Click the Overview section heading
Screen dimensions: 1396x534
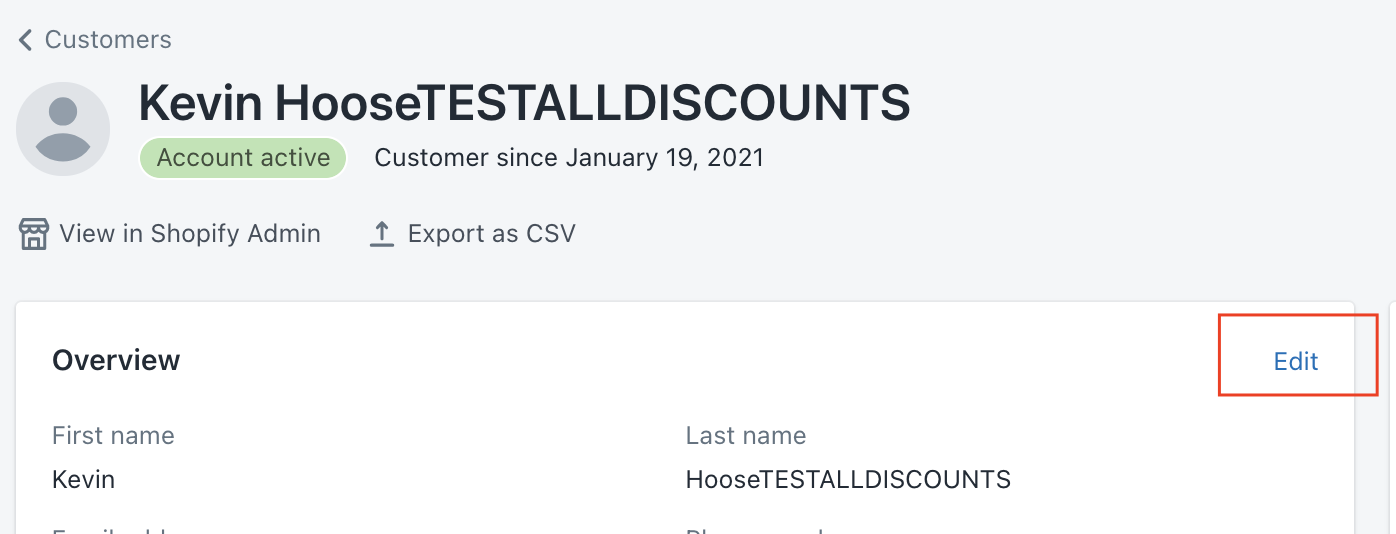[116, 360]
